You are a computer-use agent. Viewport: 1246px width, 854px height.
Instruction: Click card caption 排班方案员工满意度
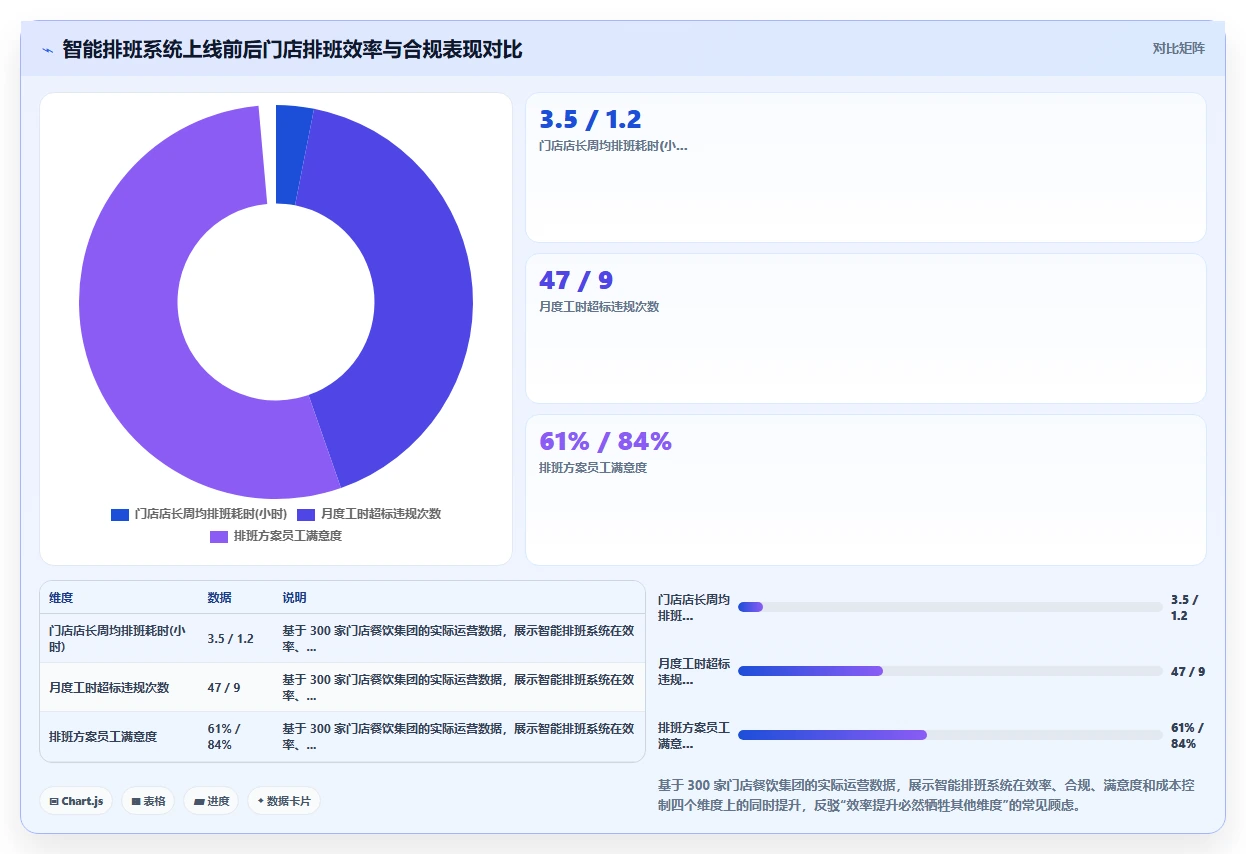(593, 468)
